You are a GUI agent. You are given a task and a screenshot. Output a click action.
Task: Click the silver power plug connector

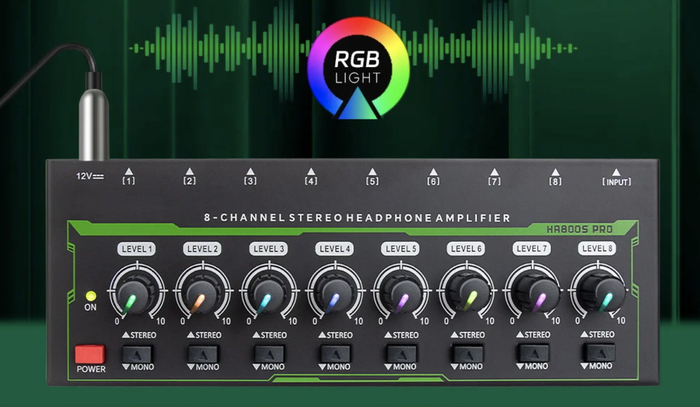coord(93,126)
